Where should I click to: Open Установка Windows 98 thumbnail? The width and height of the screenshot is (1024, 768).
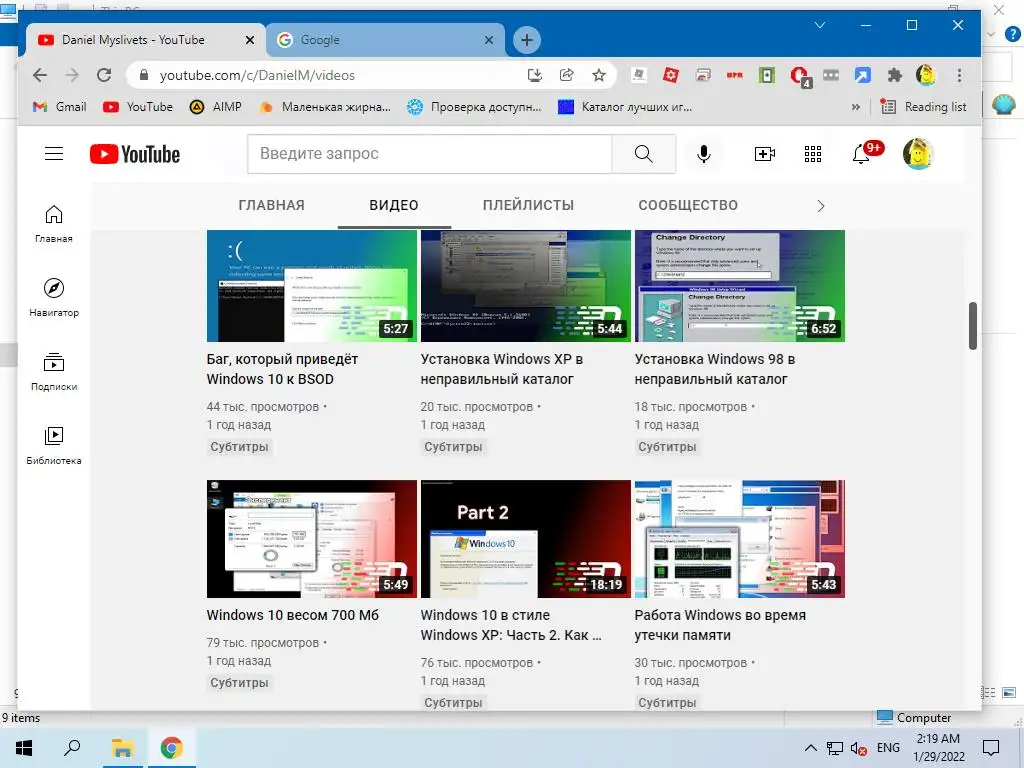[x=739, y=285]
